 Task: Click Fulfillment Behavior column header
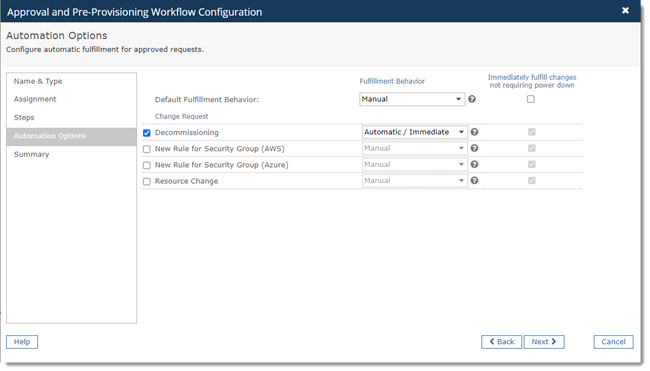(x=392, y=81)
